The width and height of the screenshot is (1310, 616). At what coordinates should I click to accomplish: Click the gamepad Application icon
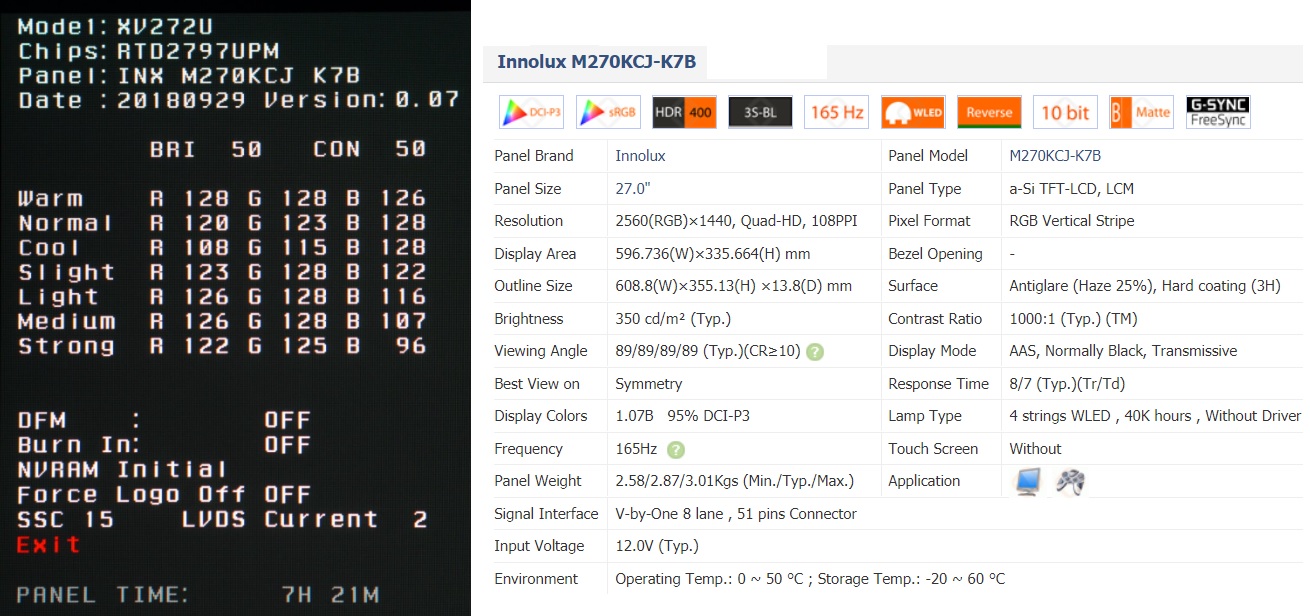pos(1070,482)
